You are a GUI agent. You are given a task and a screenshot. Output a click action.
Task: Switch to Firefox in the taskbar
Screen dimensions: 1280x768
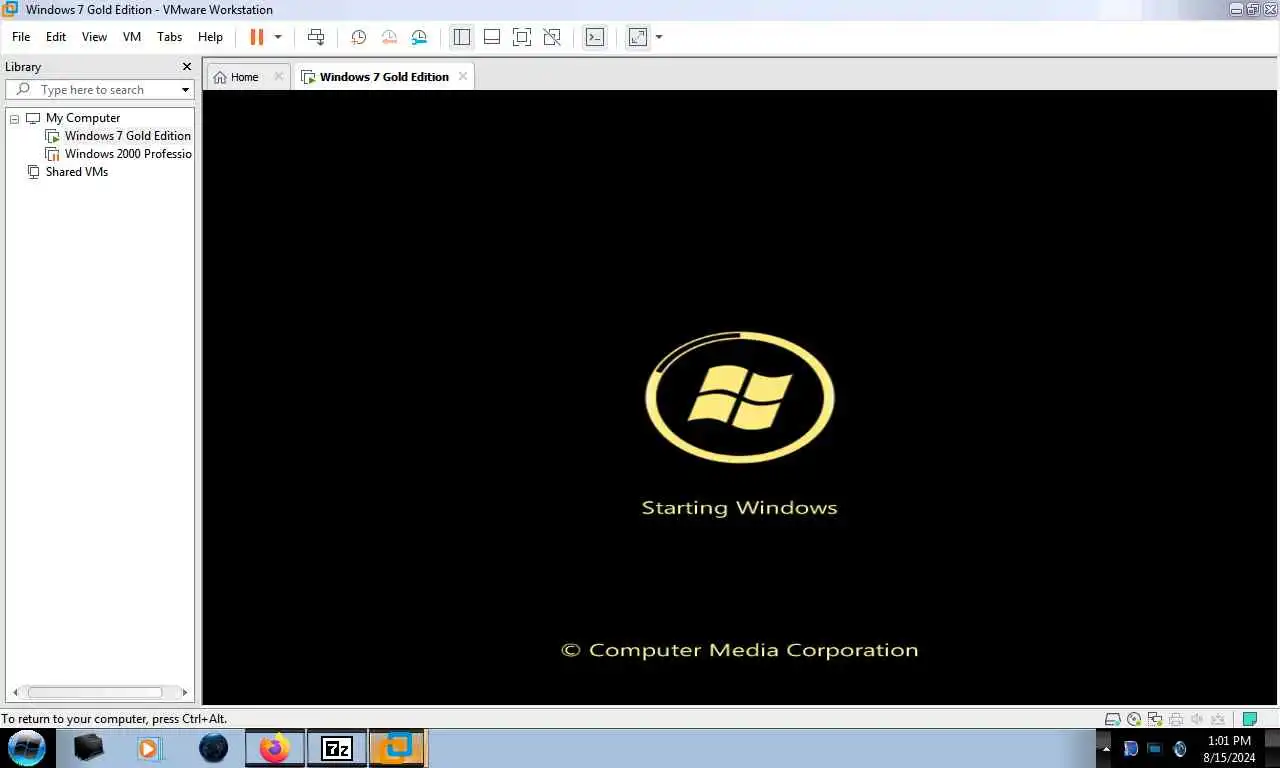pos(274,748)
